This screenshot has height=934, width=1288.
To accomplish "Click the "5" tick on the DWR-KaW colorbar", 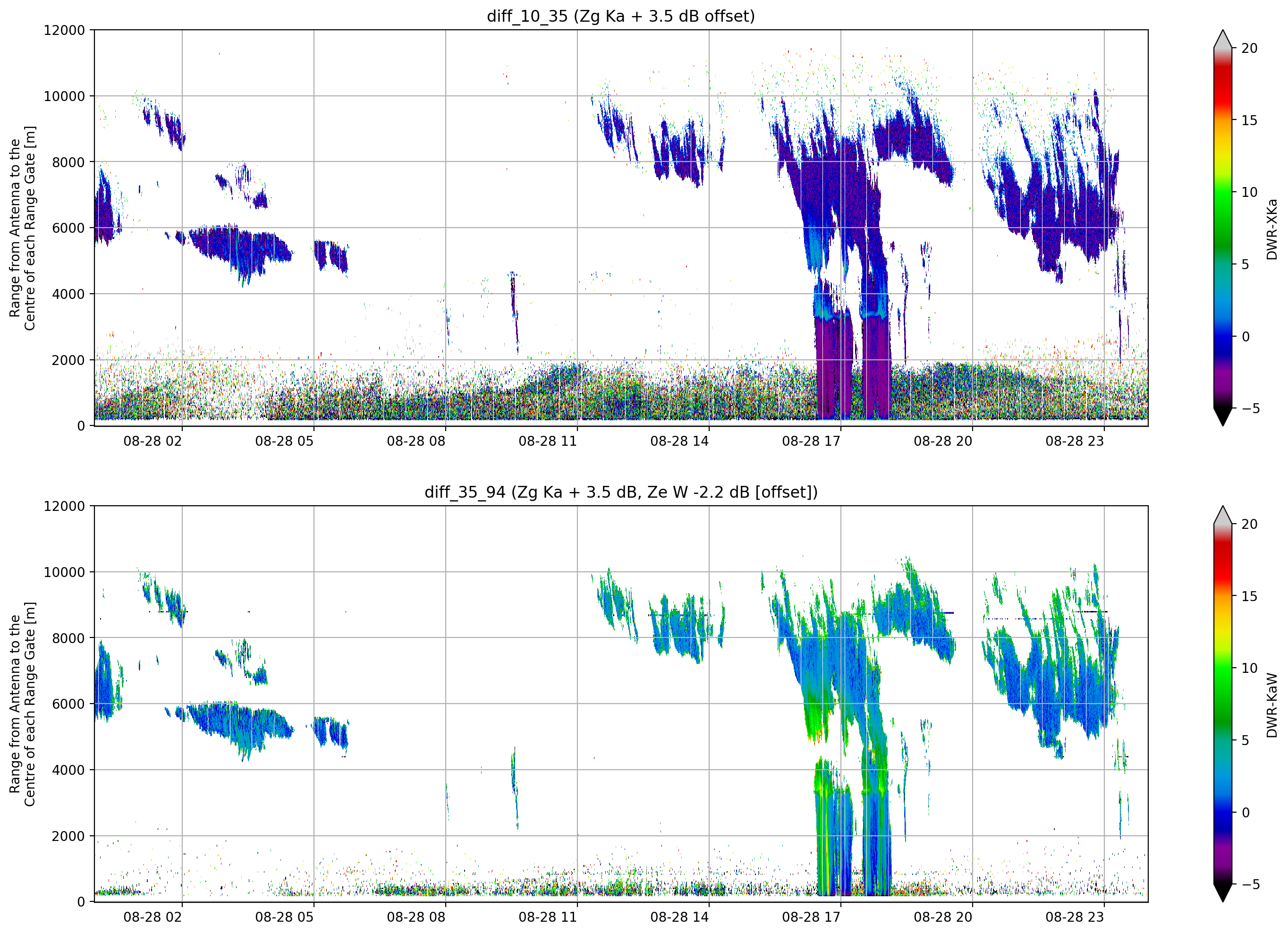I will [x=1245, y=740].
